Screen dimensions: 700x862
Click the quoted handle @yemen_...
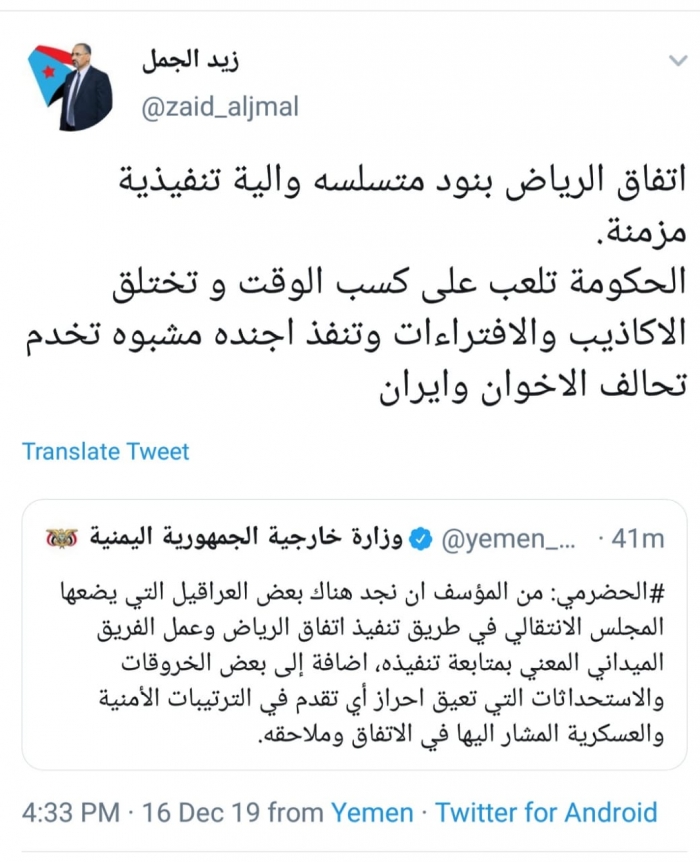click(x=510, y=540)
